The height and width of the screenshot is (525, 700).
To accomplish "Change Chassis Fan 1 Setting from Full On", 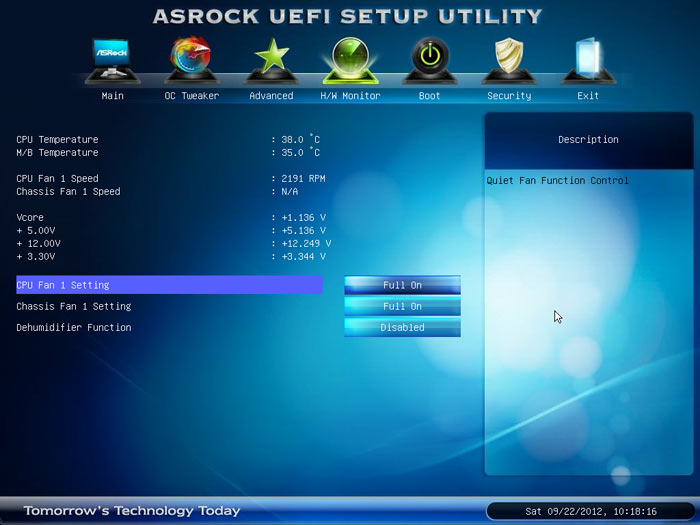I will pos(402,306).
